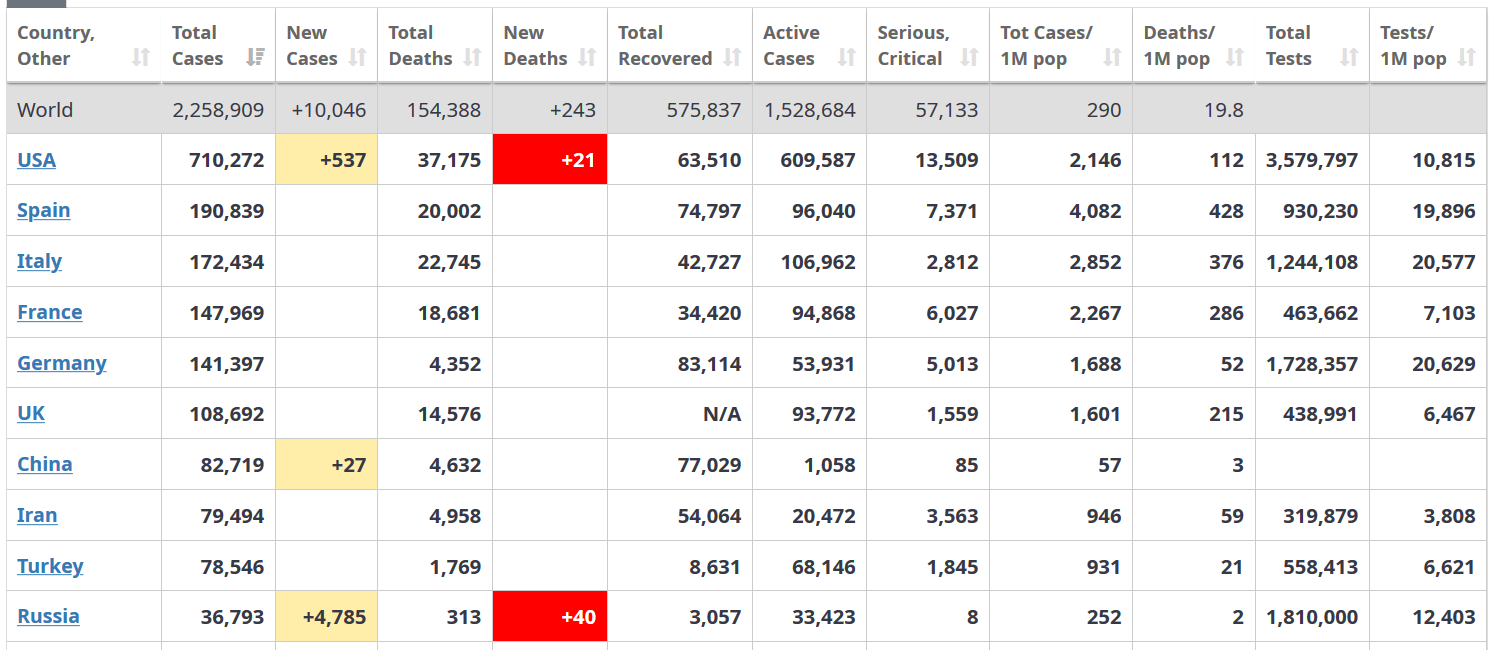Click the Total Tests header label
Image resolution: width=1494 pixels, height=650 pixels.
coord(1289,46)
